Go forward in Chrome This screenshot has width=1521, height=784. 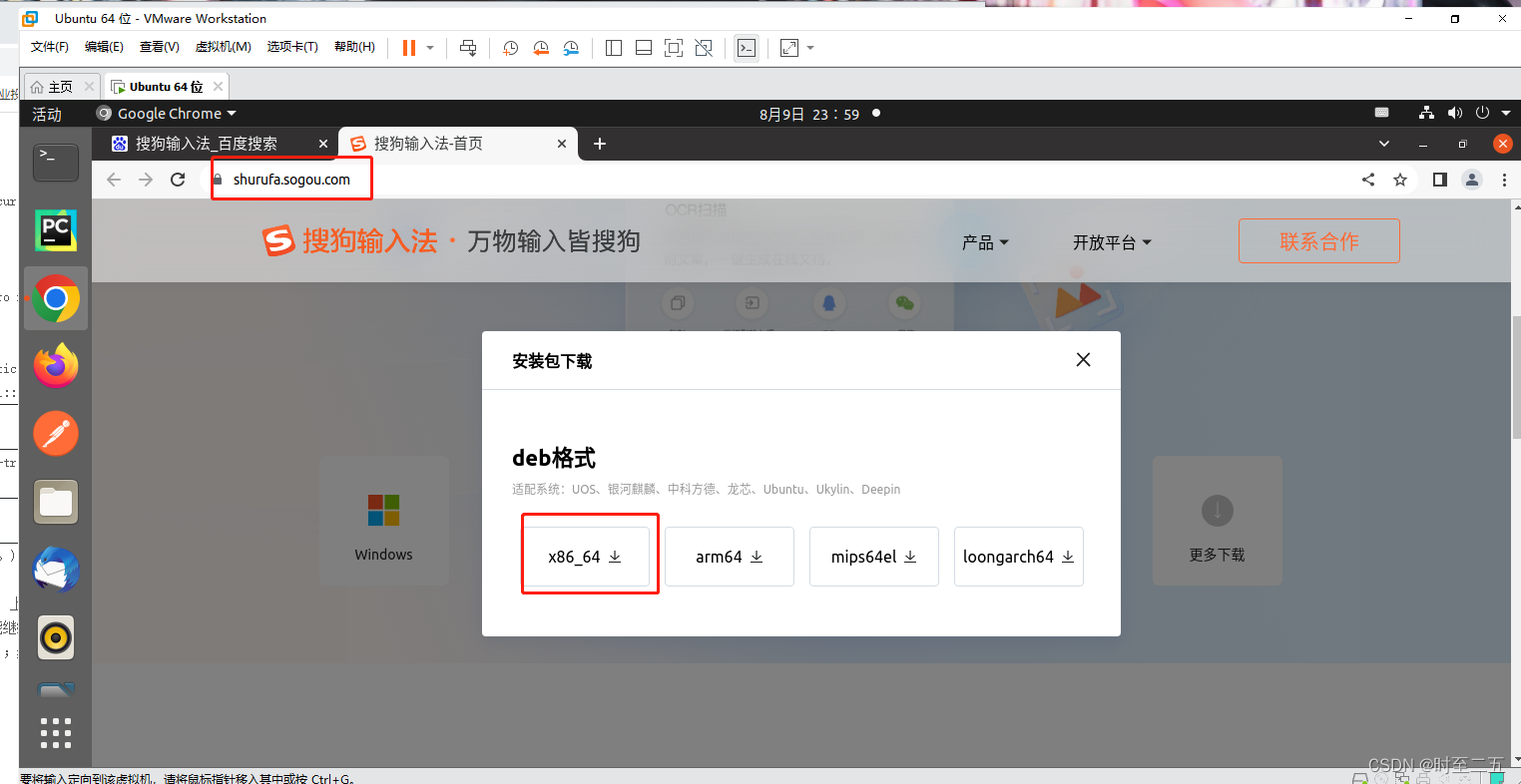[x=146, y=180]
